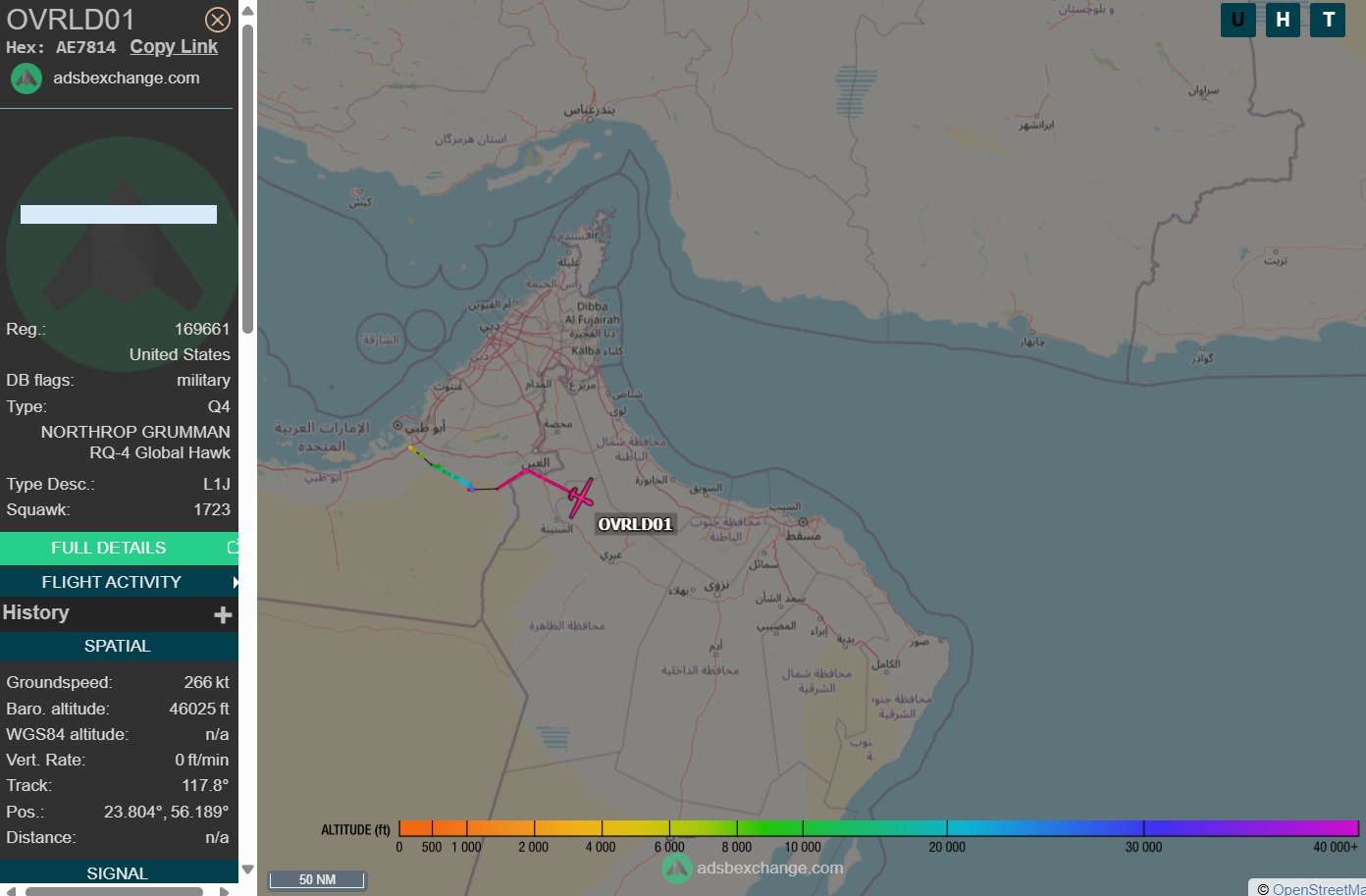The height and width of the screenshot is (896, 1366).
Task: Click the Vert. Rate 0 ft/min value
Action: (202, 760)
